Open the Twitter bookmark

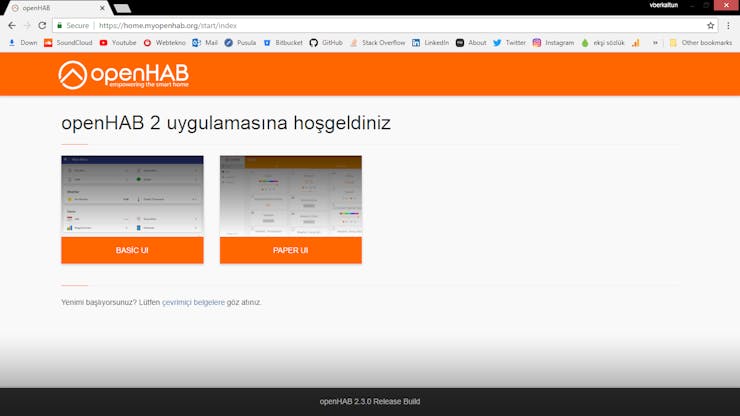pyautogui.click(x=509, y=42)
